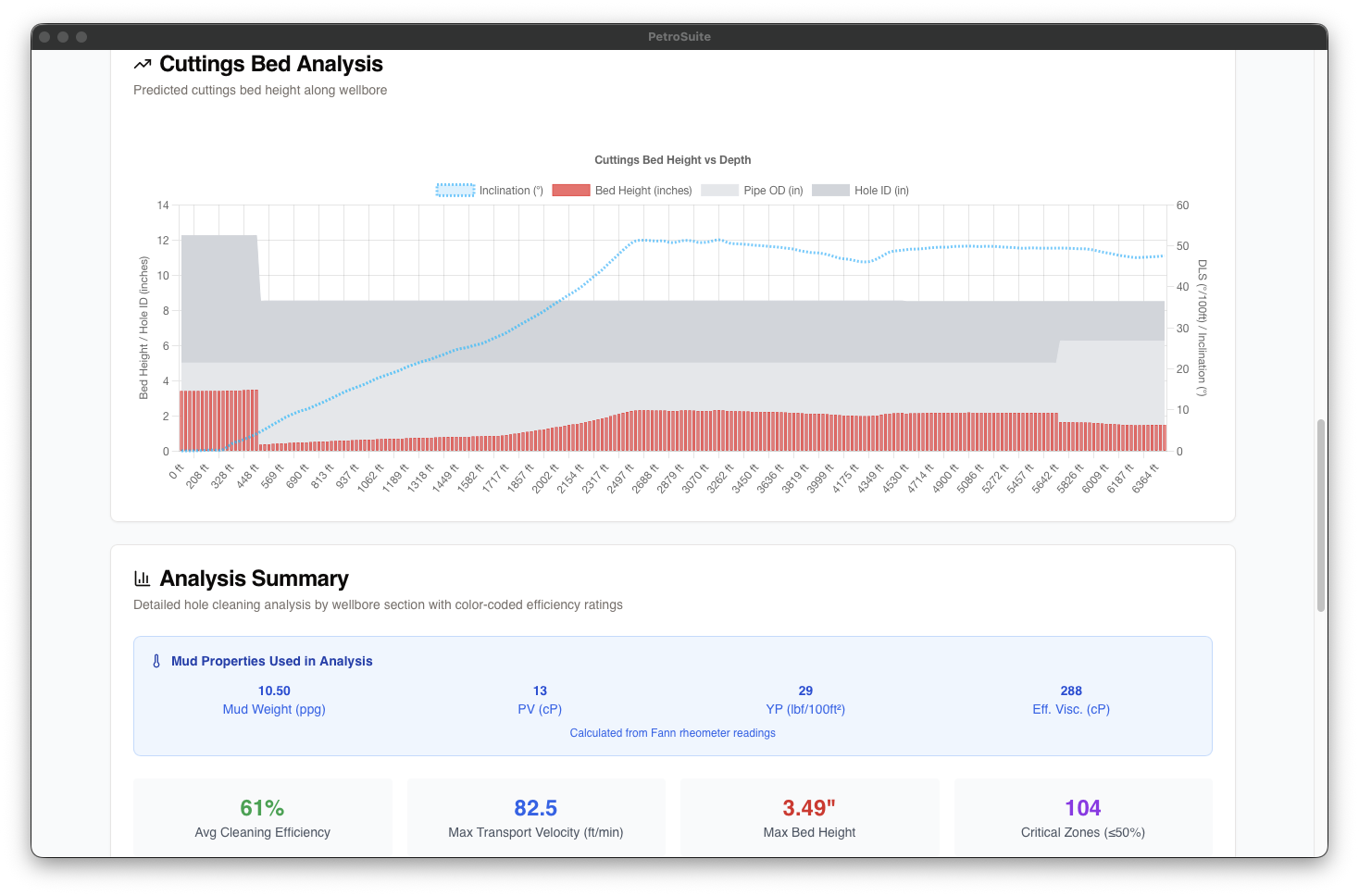1359x896 pixels.
Task: Open the Mud Weight (ppg) value details
Action: 274,691
